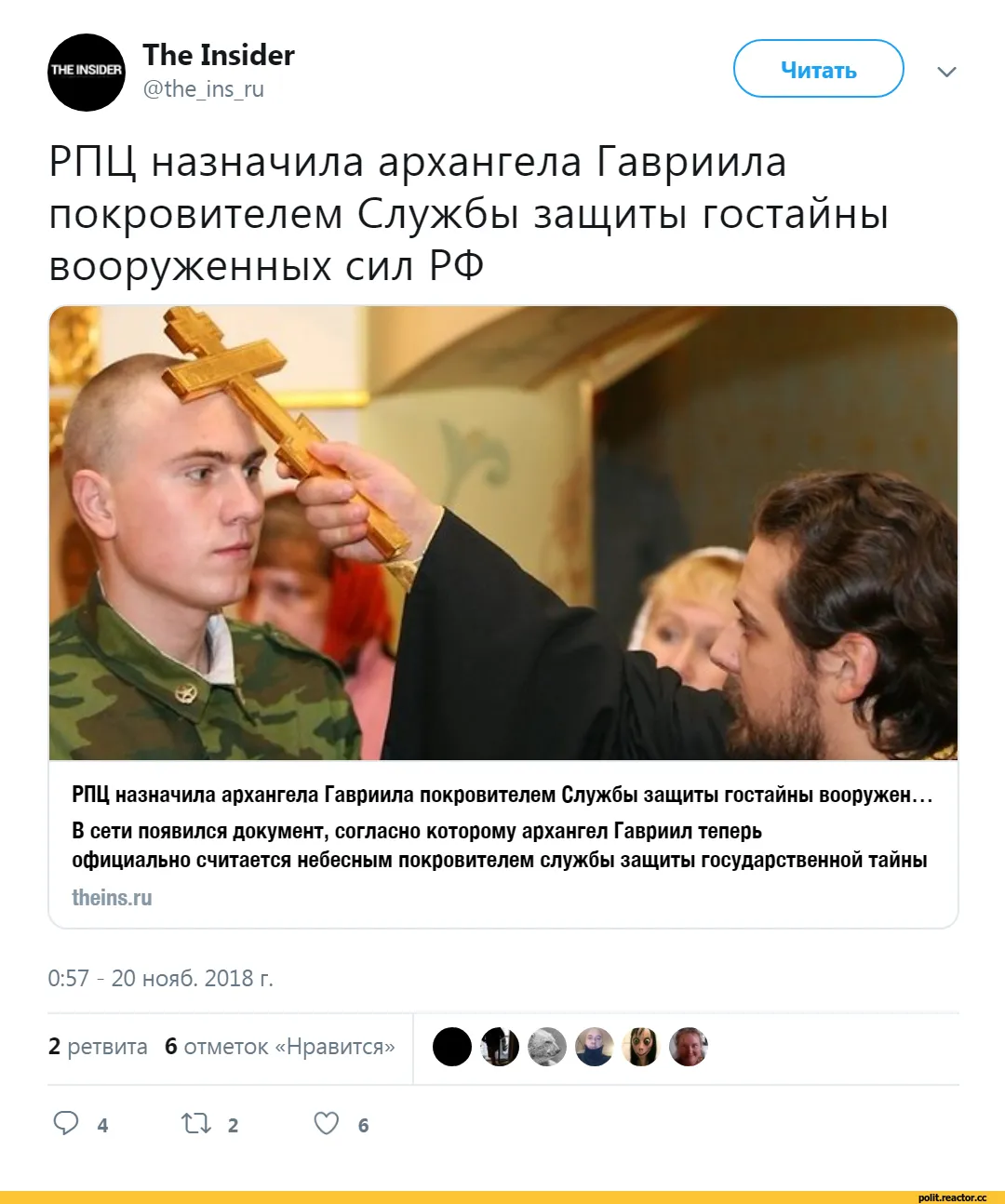Like the tweet with heart icon
Viewport: 1005px width, 1204px height.
coord(327,1124)
